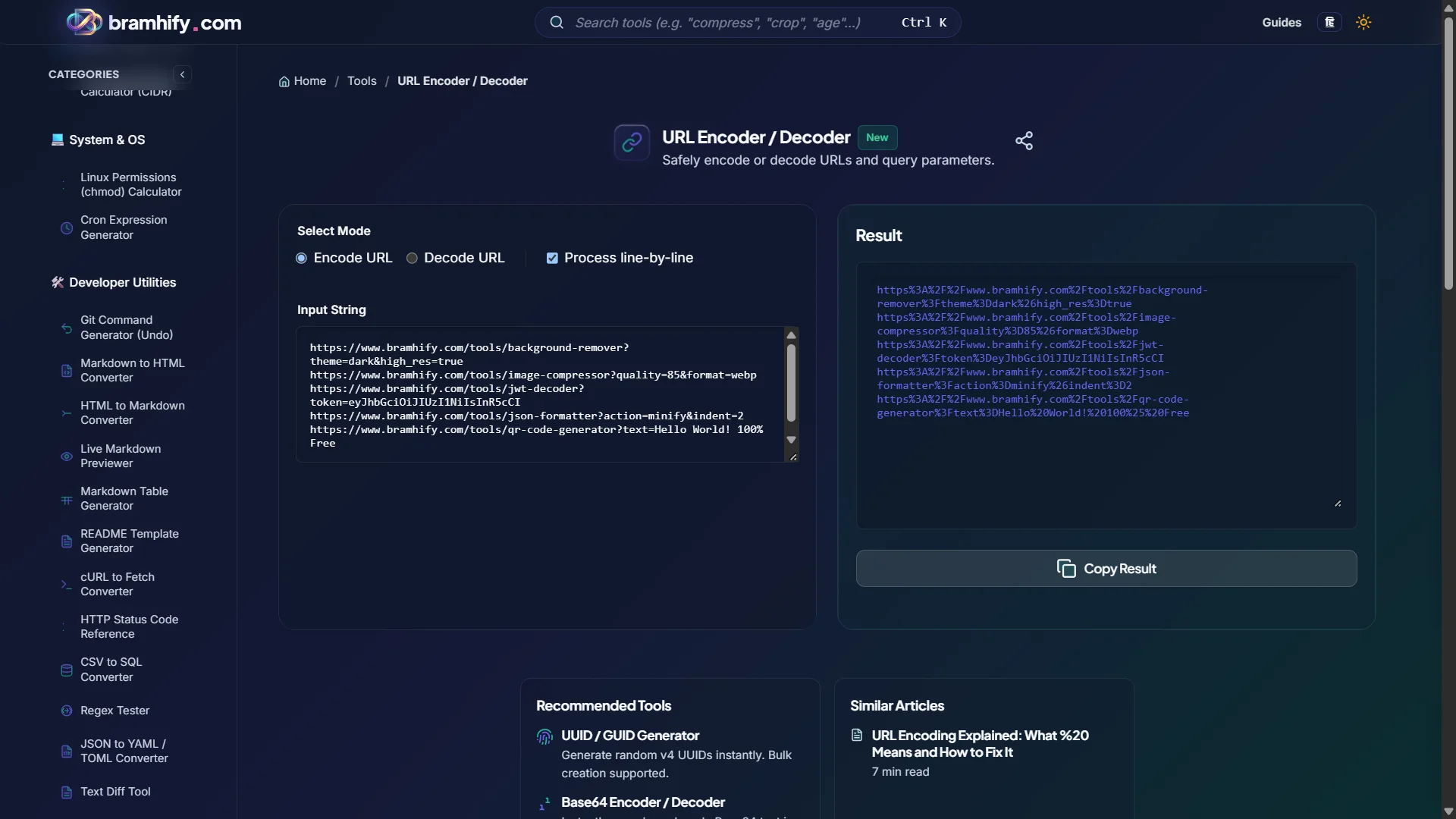
Task: Open HTTP Status Code Reference
Action: [x=130, y=627]
